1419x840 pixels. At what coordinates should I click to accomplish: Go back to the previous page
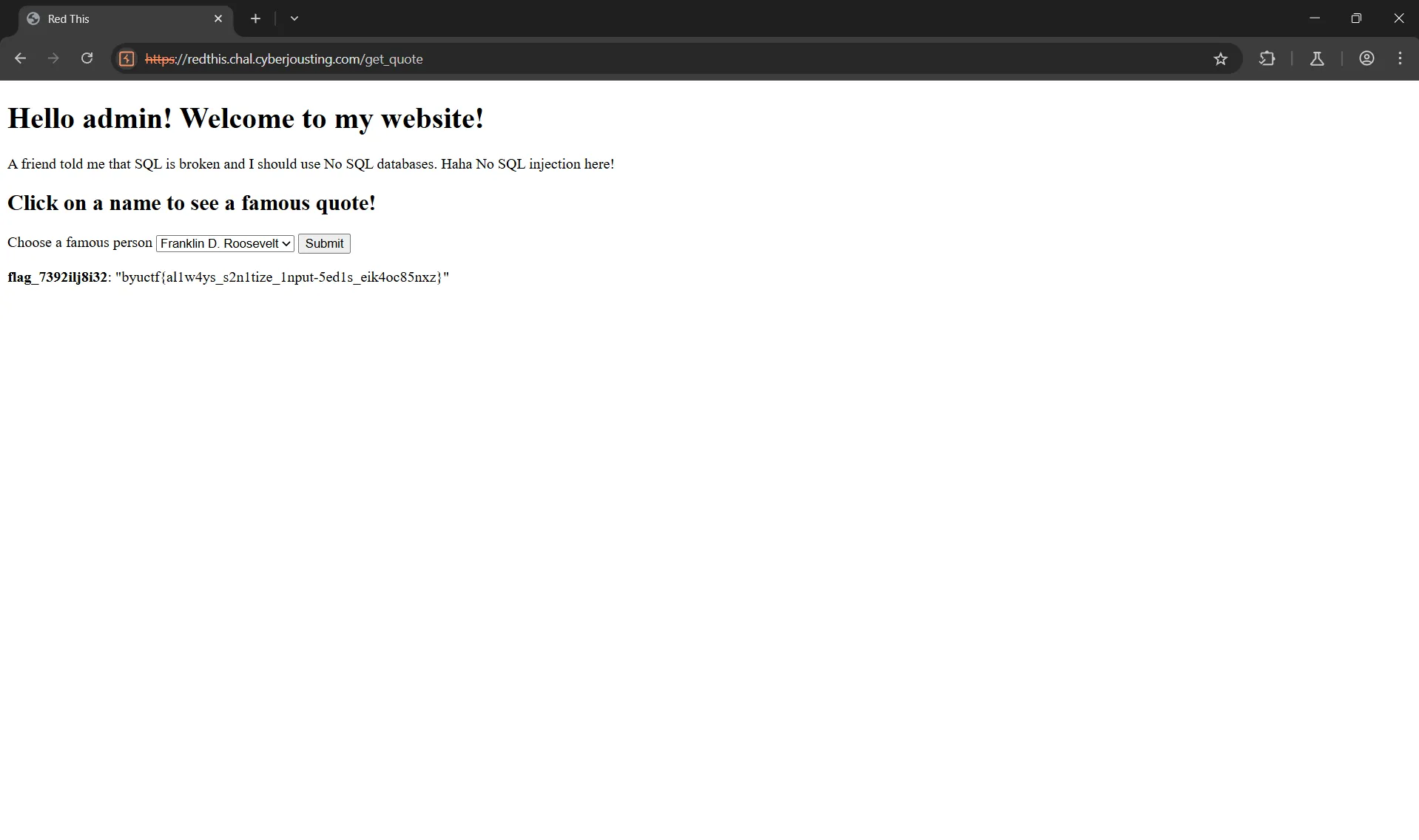20,58
